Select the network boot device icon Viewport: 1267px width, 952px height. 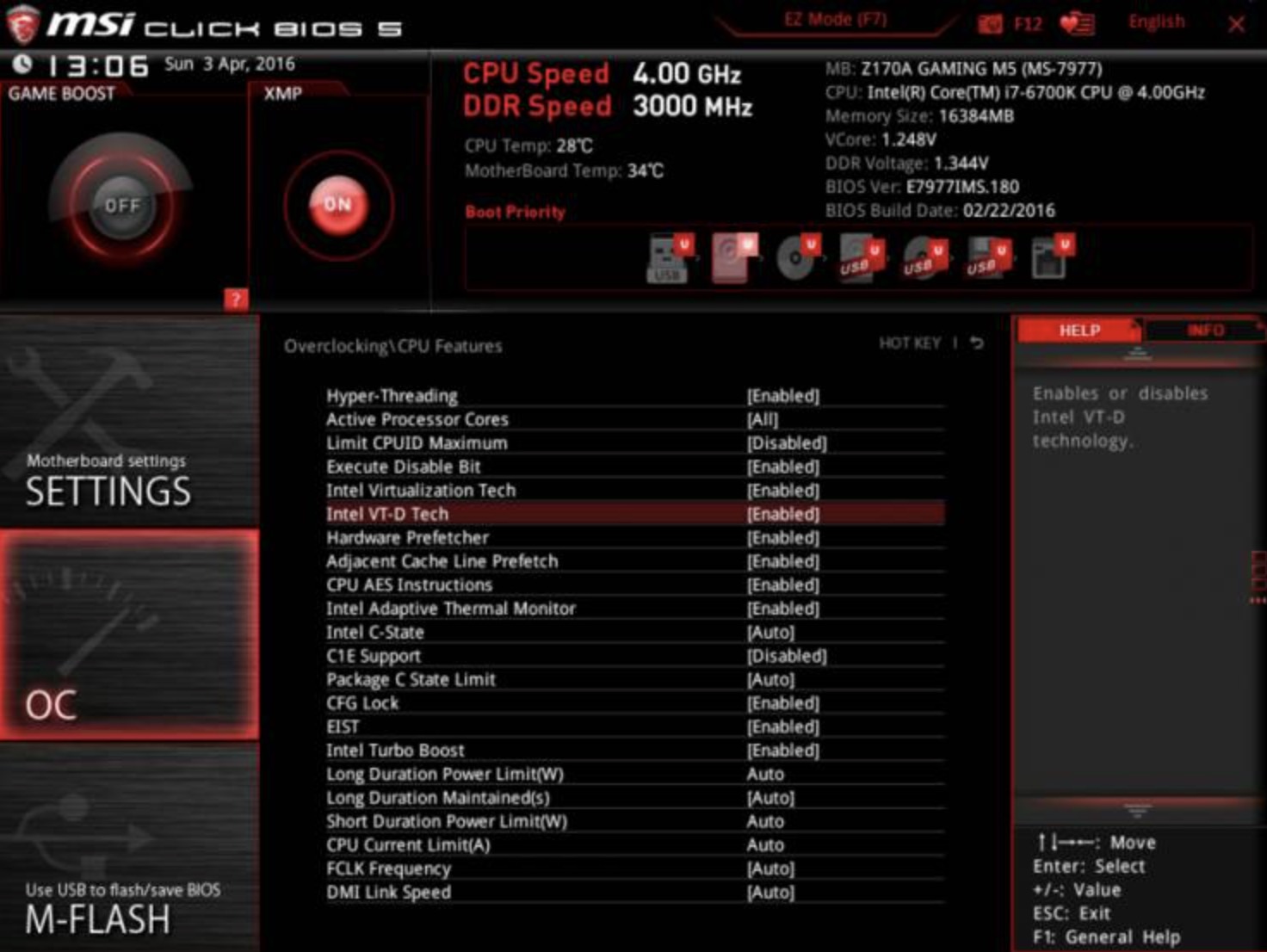coord(1052,257)
